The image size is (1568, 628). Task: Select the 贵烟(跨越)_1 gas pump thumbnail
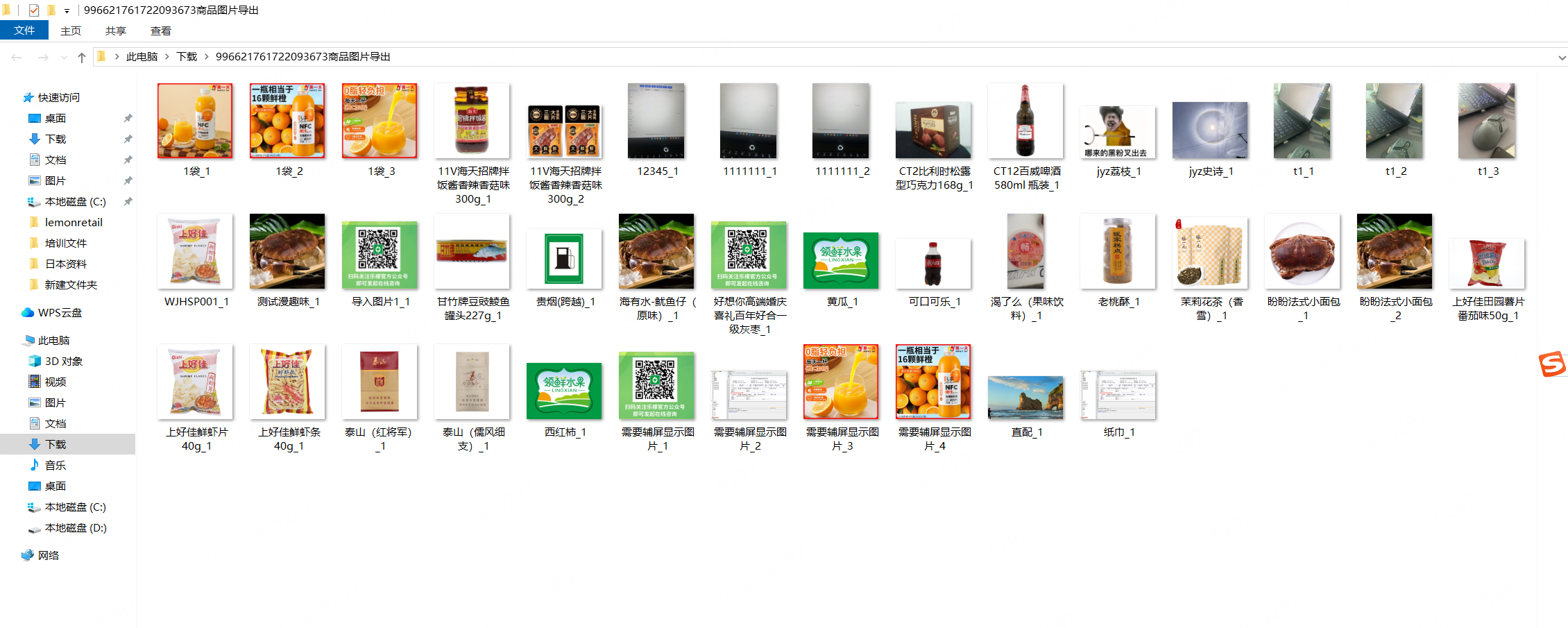pyautogui.click(x=564, y=259)
